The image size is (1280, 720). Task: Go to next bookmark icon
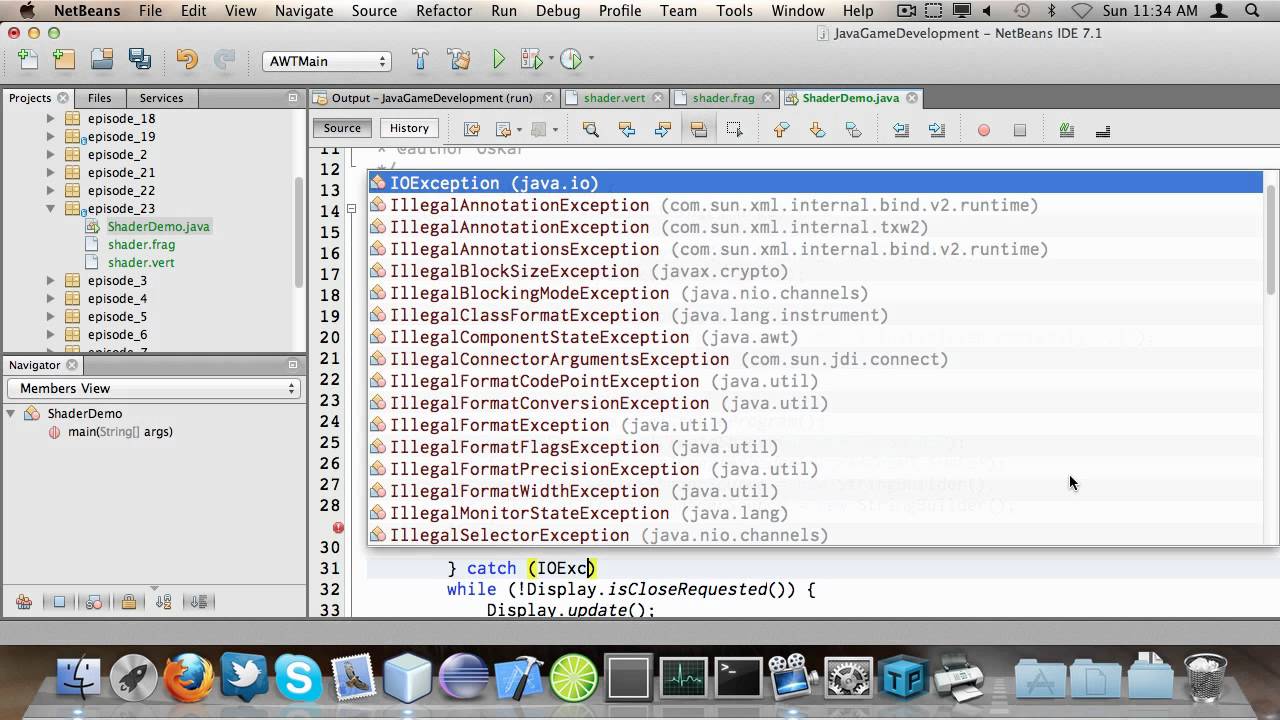click(x=817, y=130)
